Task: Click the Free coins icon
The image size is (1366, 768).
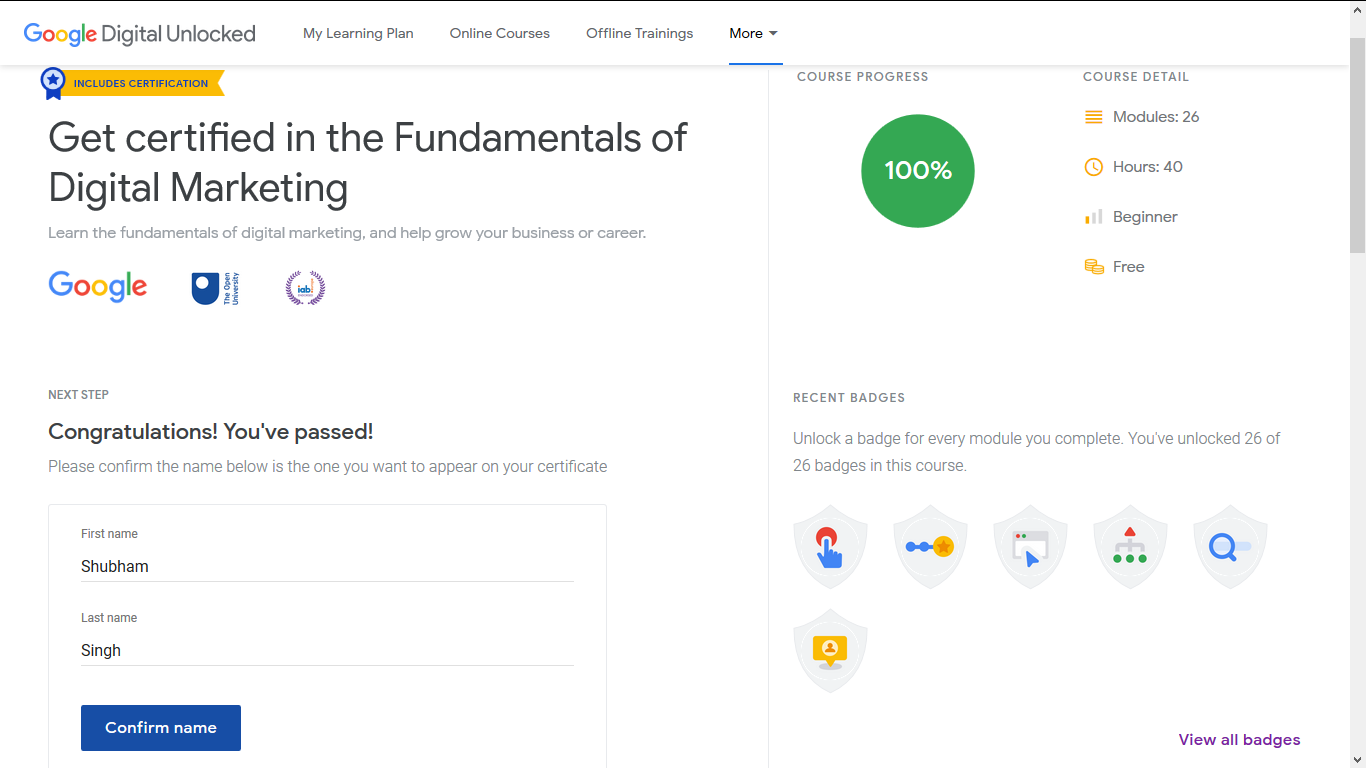Action: [1094, 266]
